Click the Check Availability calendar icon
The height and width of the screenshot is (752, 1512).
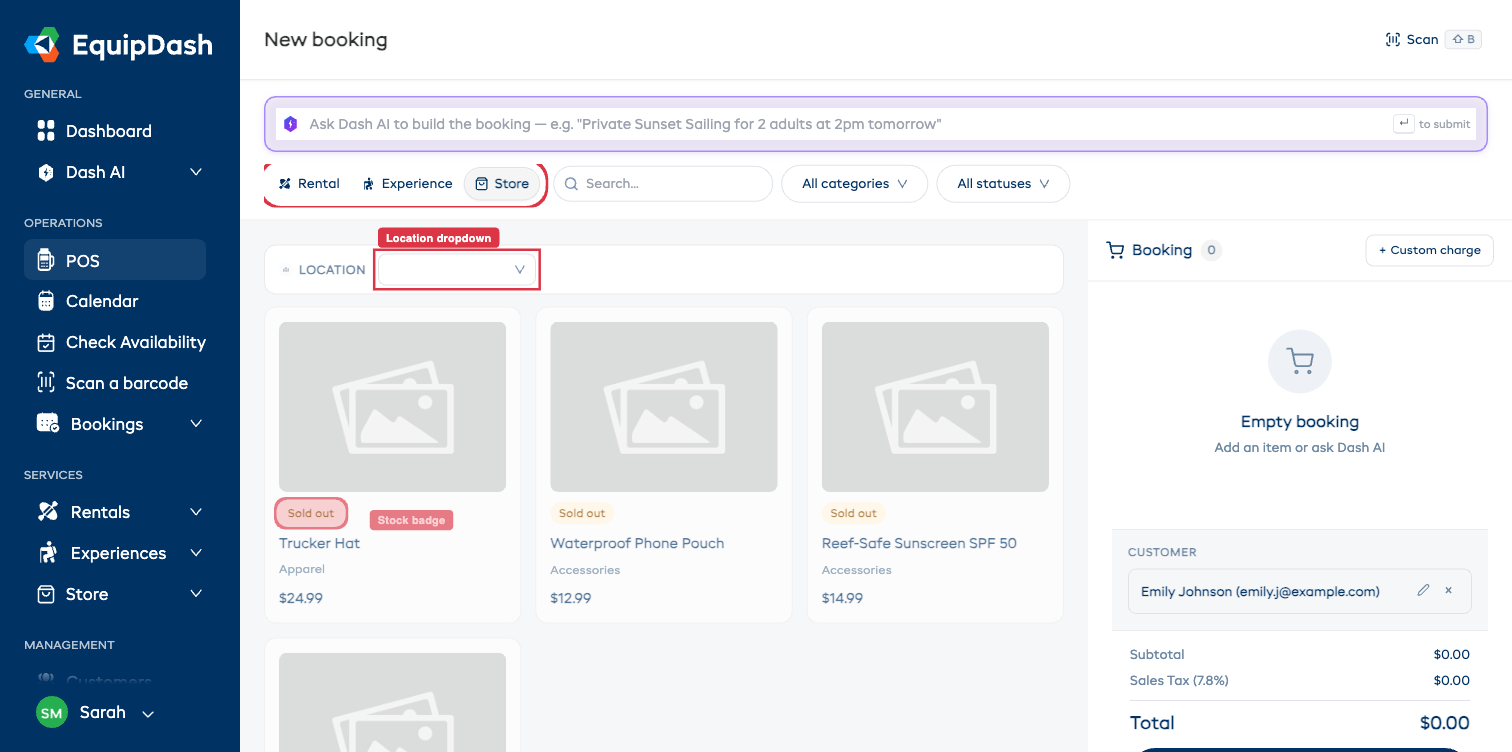(45, 342)
